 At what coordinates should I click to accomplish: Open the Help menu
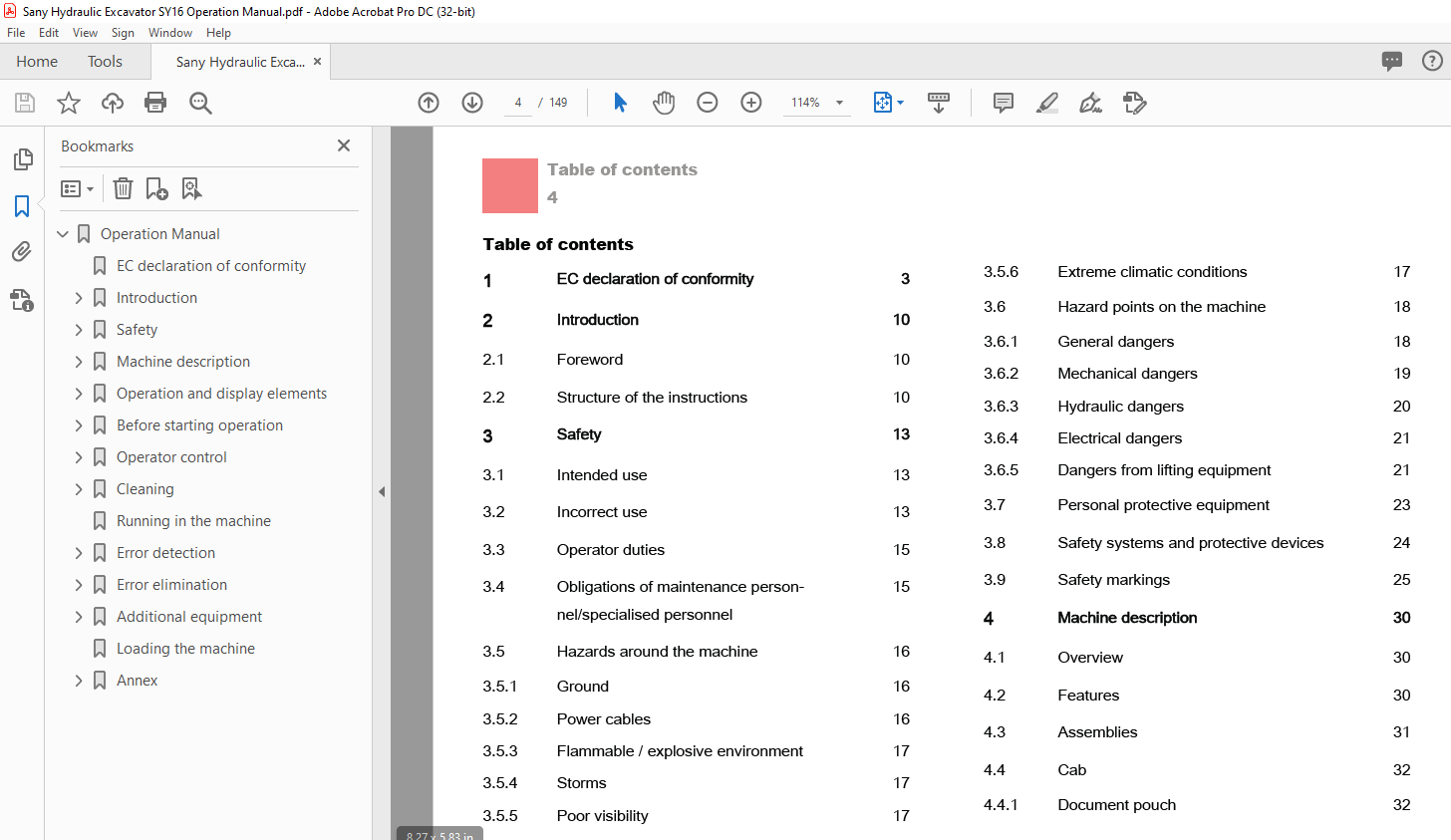click(218, 33)
